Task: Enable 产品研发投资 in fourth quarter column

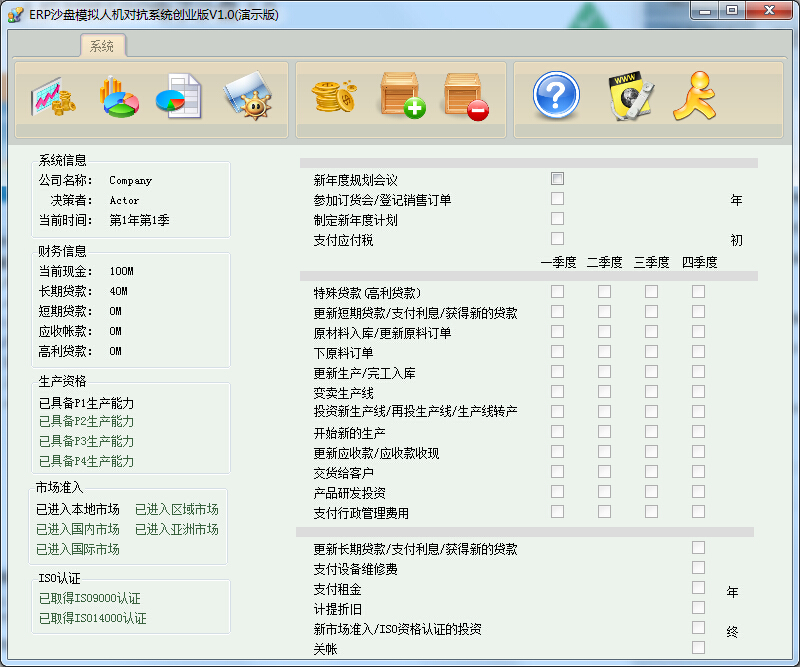Action: click(698, 492)
